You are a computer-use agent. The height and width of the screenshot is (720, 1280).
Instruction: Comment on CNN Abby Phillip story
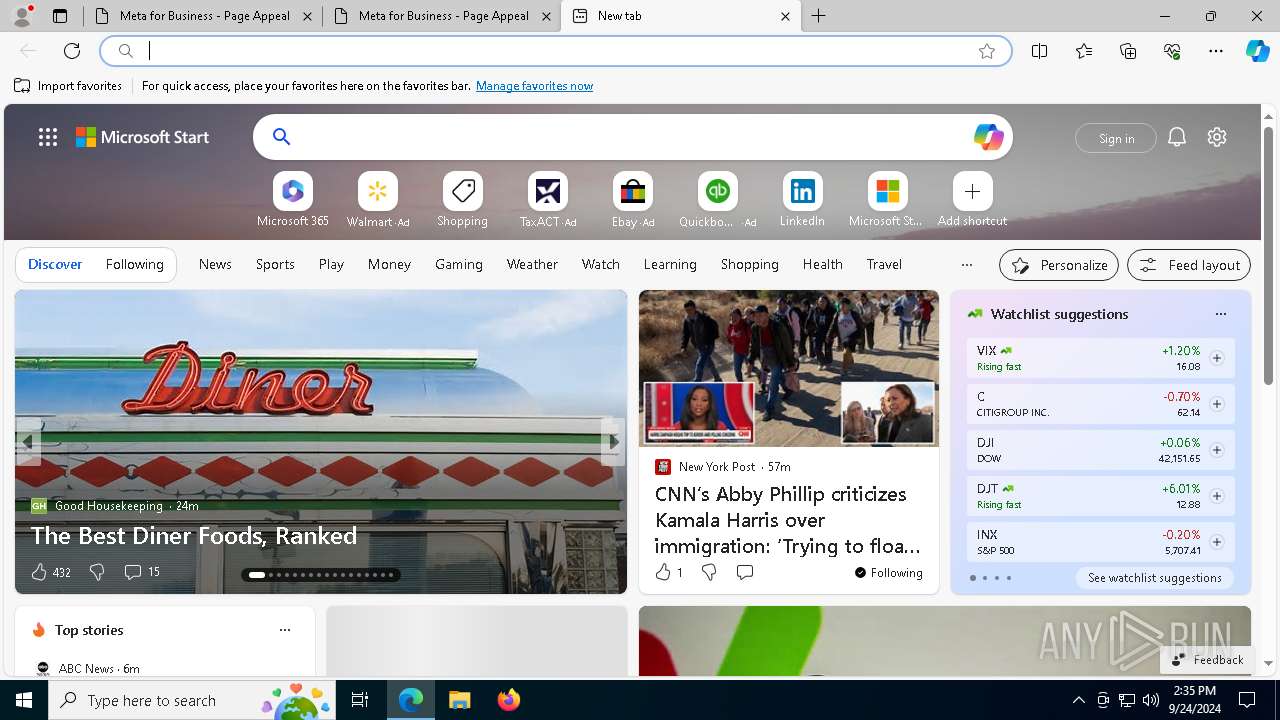(x=744, y=572)
